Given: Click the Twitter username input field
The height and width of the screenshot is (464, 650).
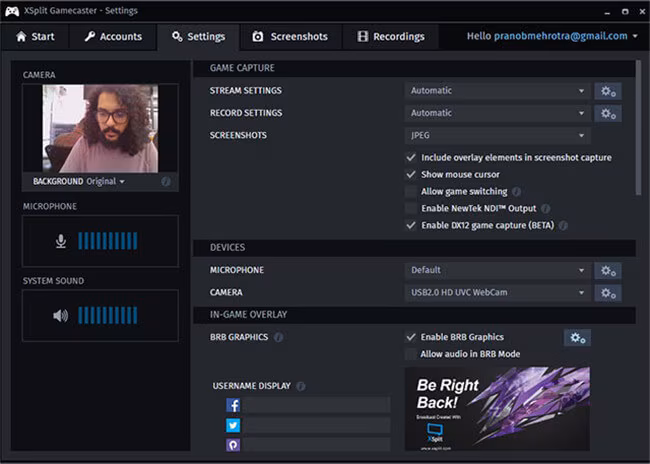Looking at the screenshot, I should [316, 425].
